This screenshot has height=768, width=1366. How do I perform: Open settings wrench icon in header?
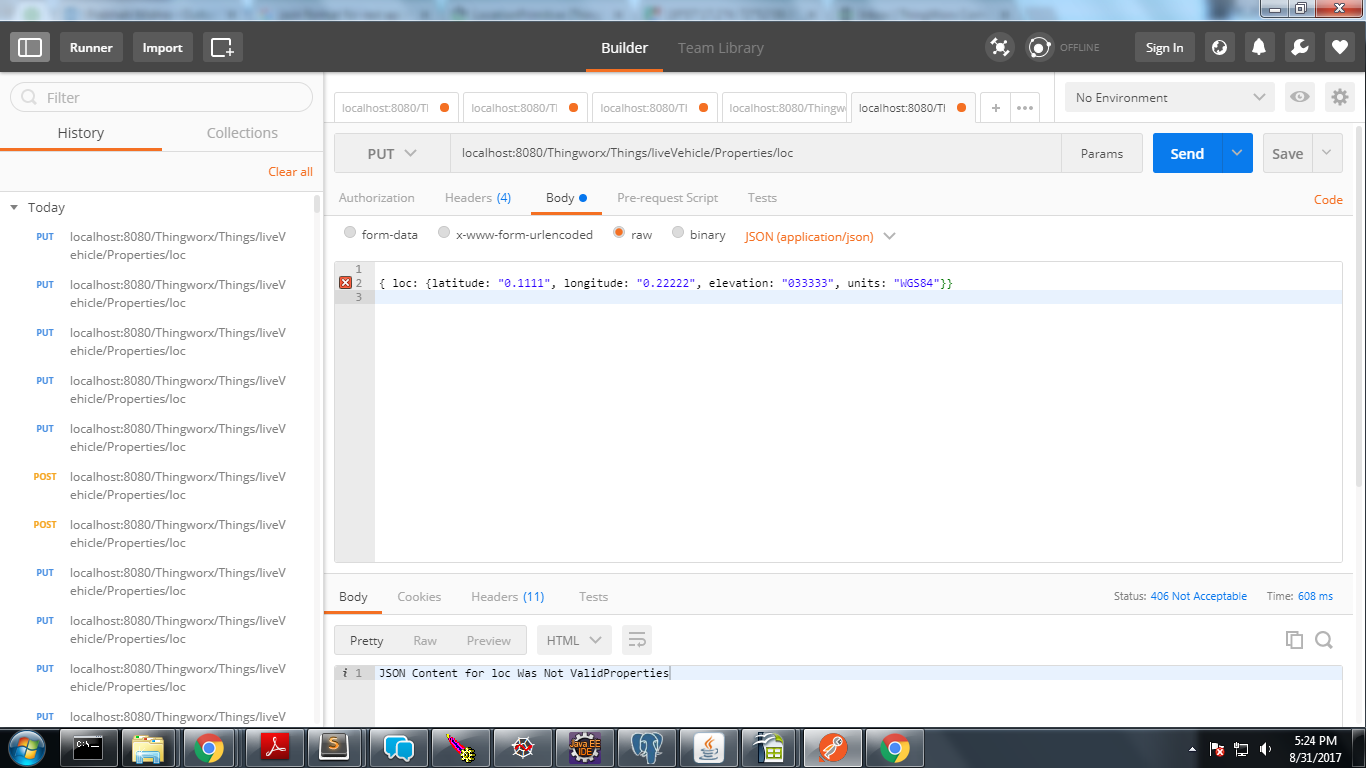pos(1299,47)
